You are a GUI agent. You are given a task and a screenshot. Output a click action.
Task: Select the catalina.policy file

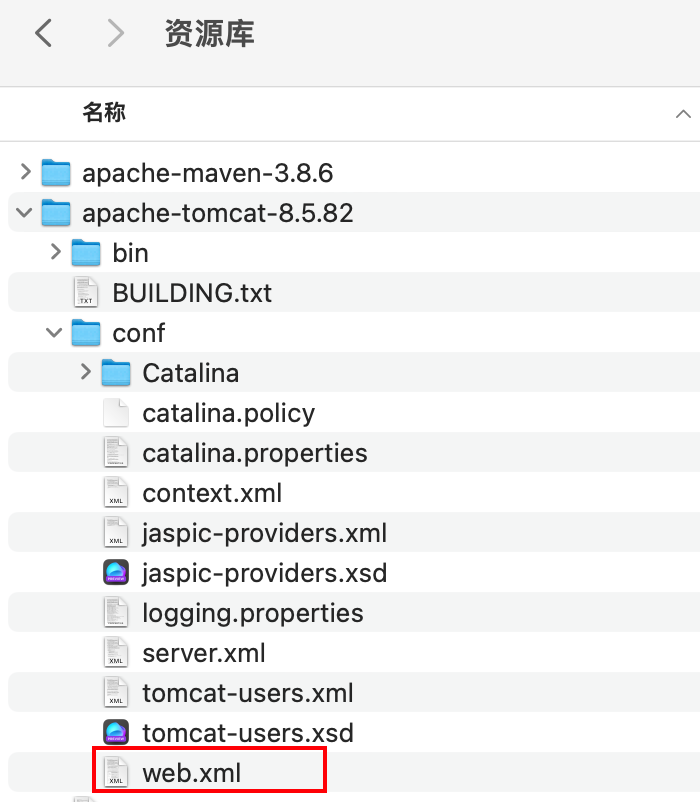(x=225, y=412)
